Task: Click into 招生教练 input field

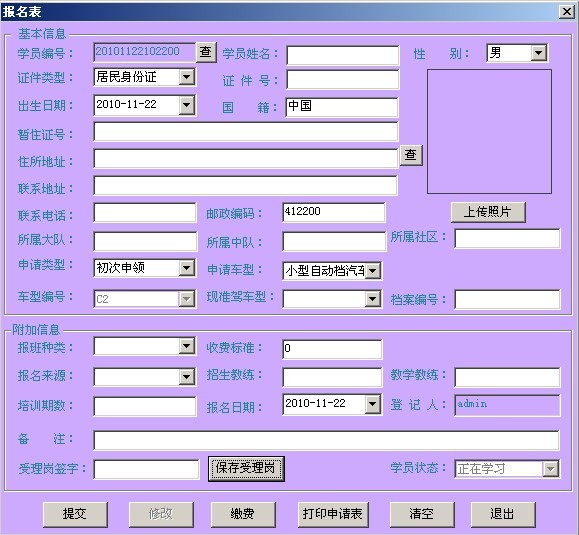Action: [332, 377]
